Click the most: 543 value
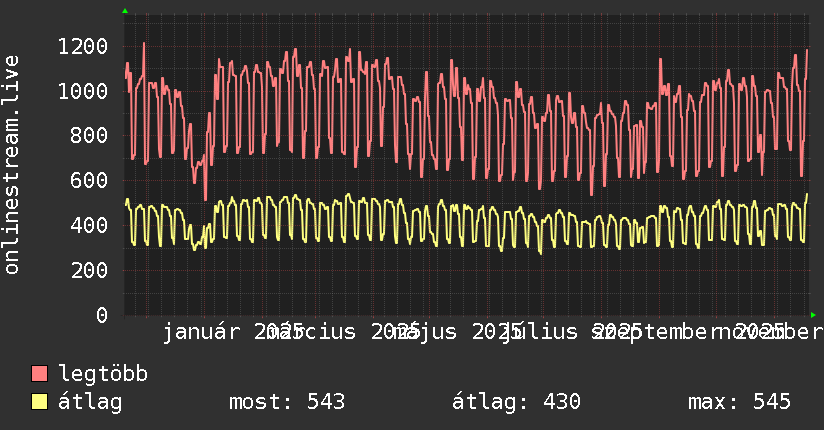This screenshot has height=430, width=824. click(287, 402)
